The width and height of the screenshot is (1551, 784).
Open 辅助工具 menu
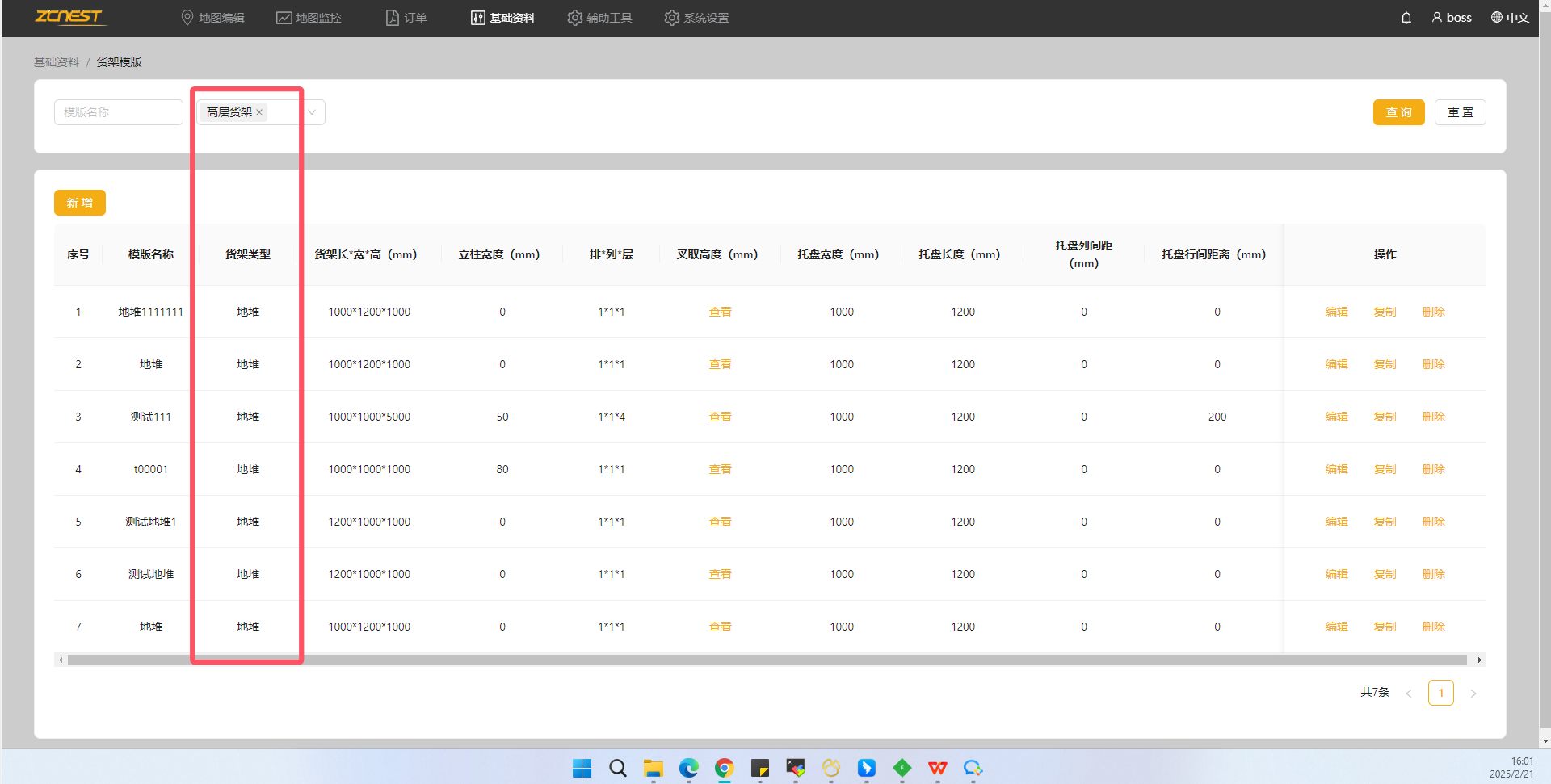point(600,18)
